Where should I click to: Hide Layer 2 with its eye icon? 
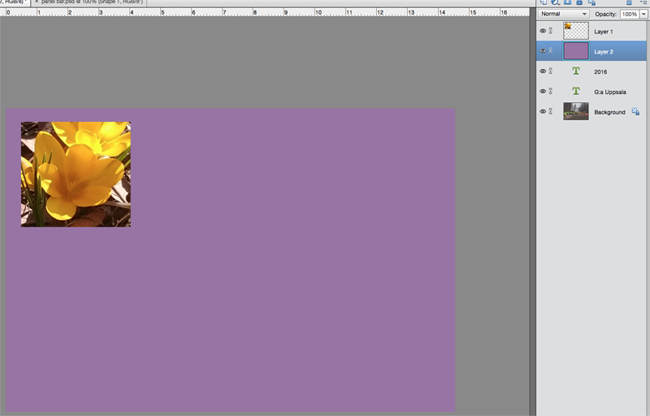543,51
